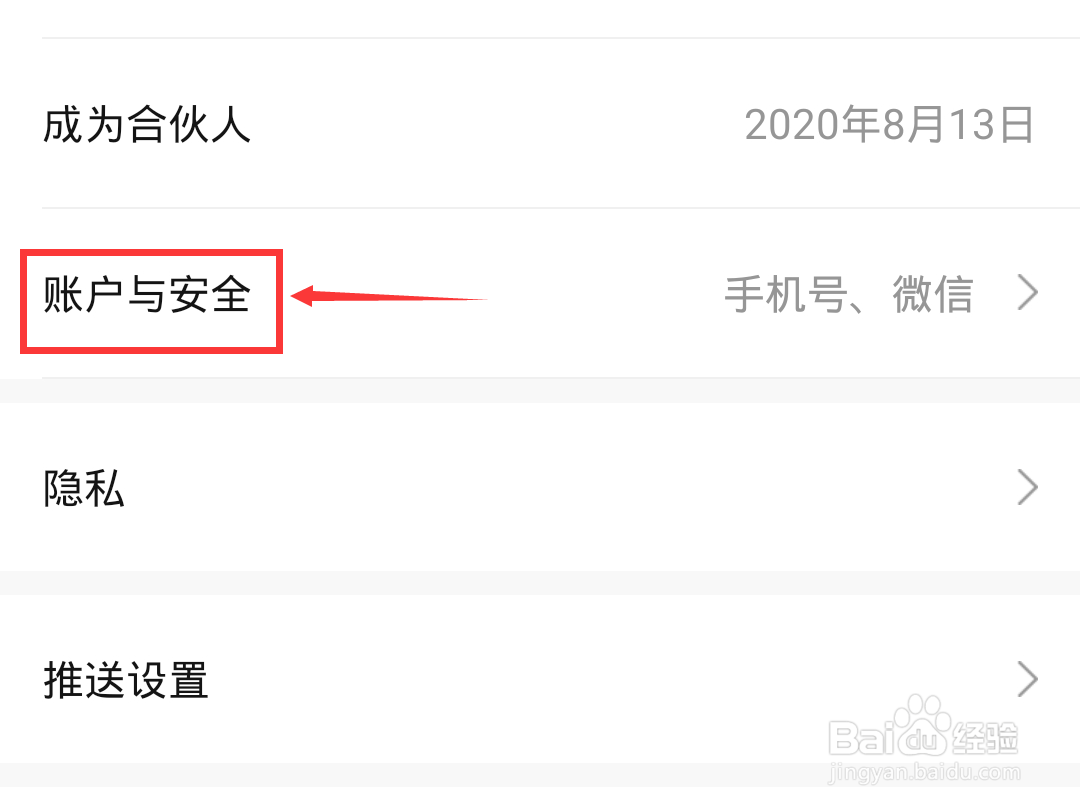Tap the blank row above 成为合伙人
The width and height of the screenshot is (1080, 809).
(540, 19)
